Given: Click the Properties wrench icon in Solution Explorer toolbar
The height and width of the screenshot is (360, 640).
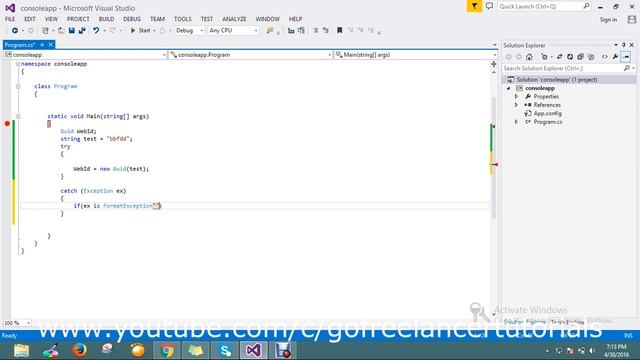Looking at the screenshot, I should (615, 57).
